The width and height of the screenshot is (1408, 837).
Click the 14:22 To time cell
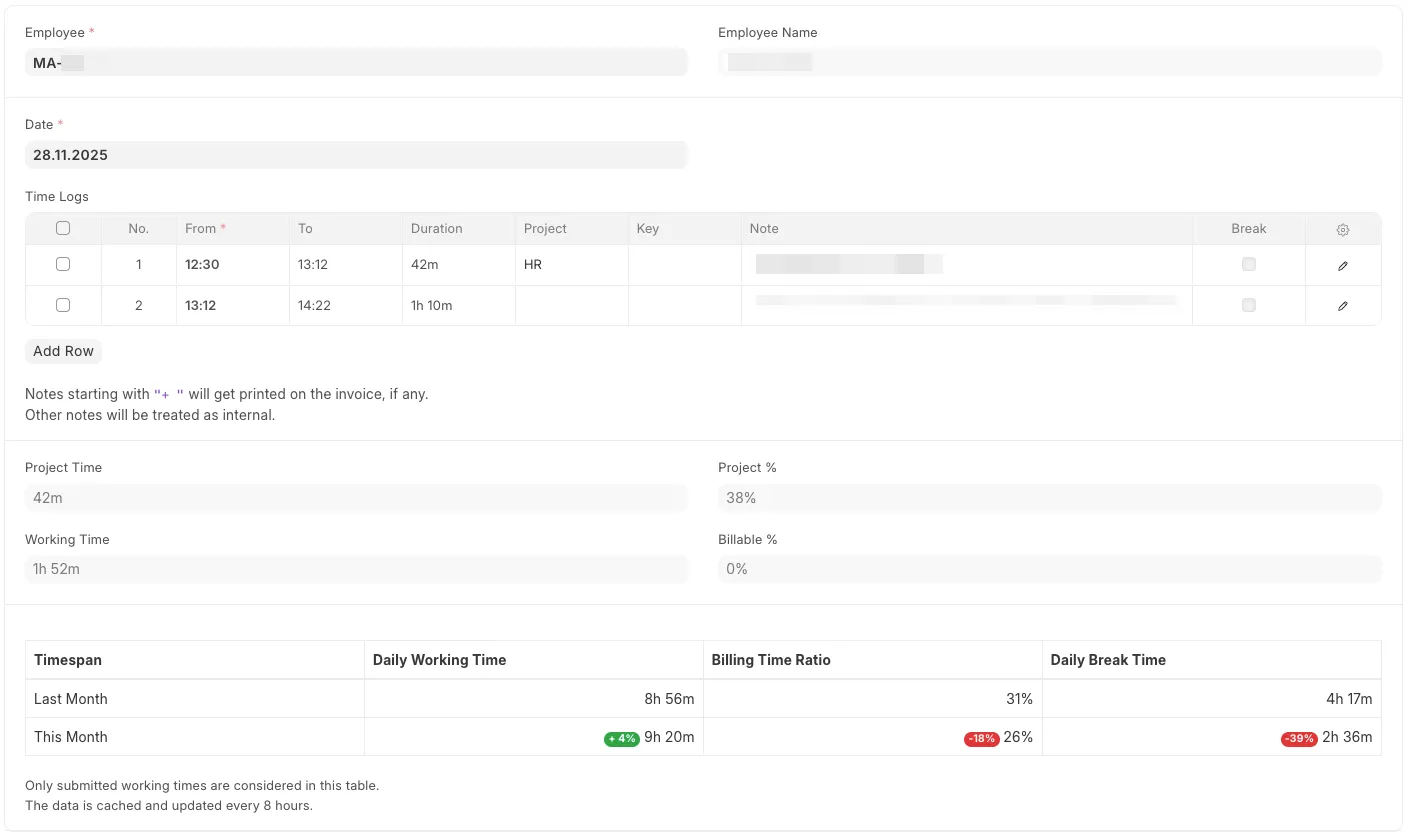click(345, 305)
